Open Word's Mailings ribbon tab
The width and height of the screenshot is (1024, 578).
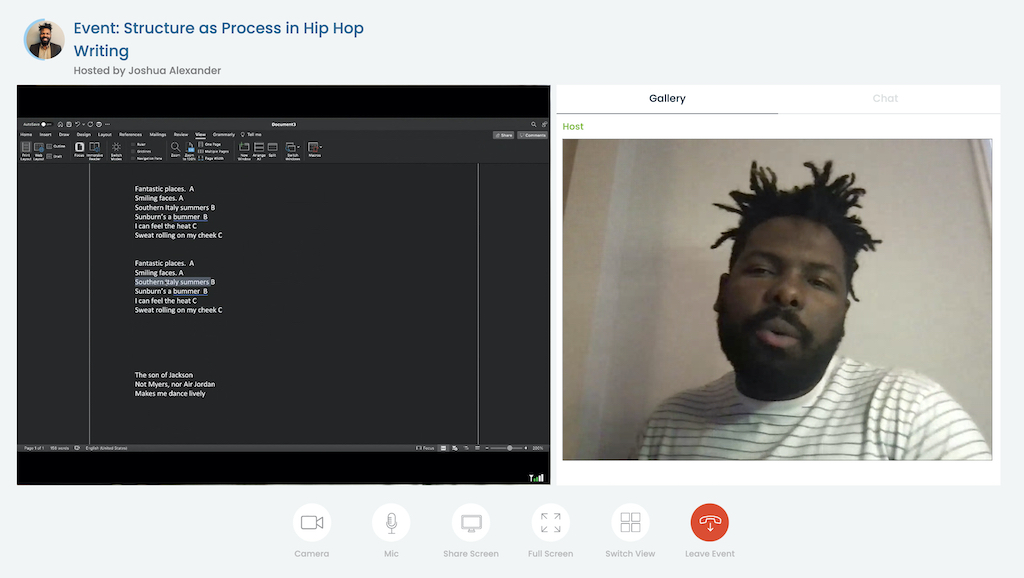(x=158, y=135)
